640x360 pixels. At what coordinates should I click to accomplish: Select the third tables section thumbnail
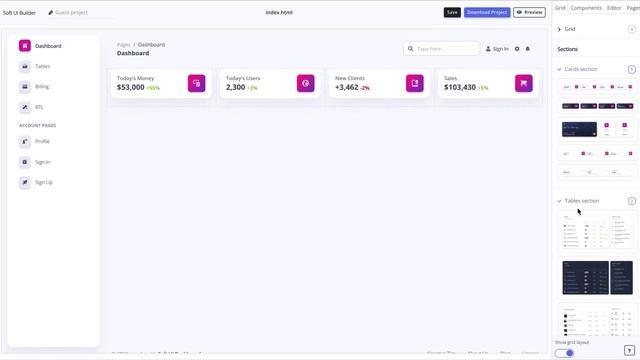coord(598,320)
